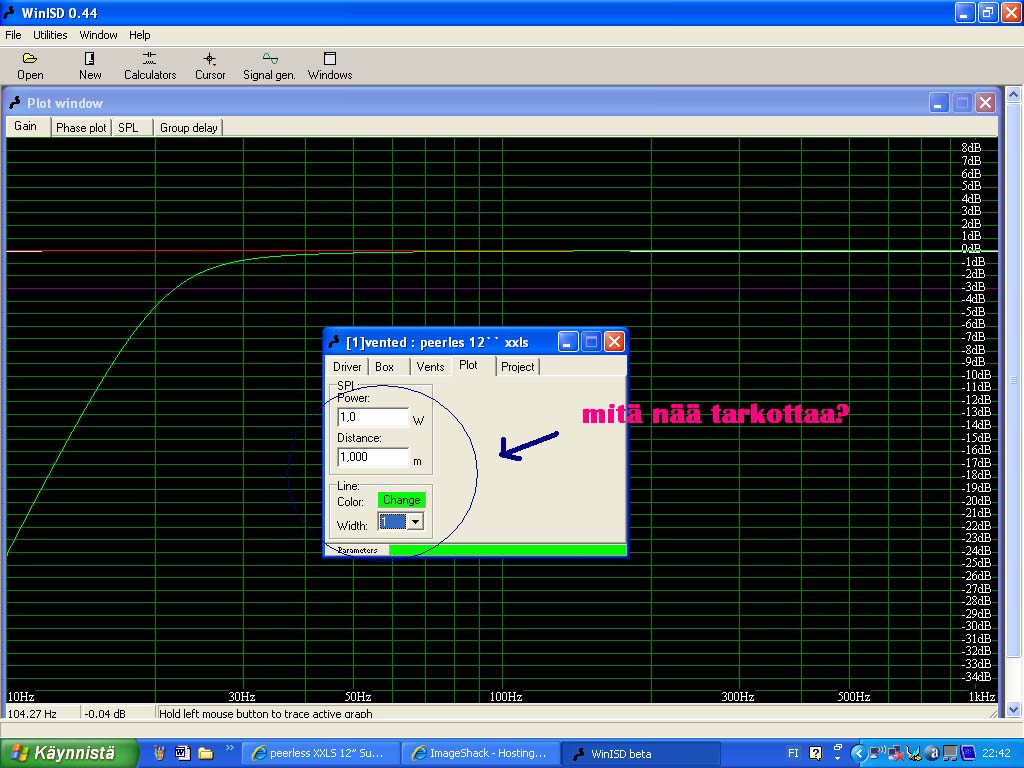Switch to the Group delay tab

coord(188,128)
